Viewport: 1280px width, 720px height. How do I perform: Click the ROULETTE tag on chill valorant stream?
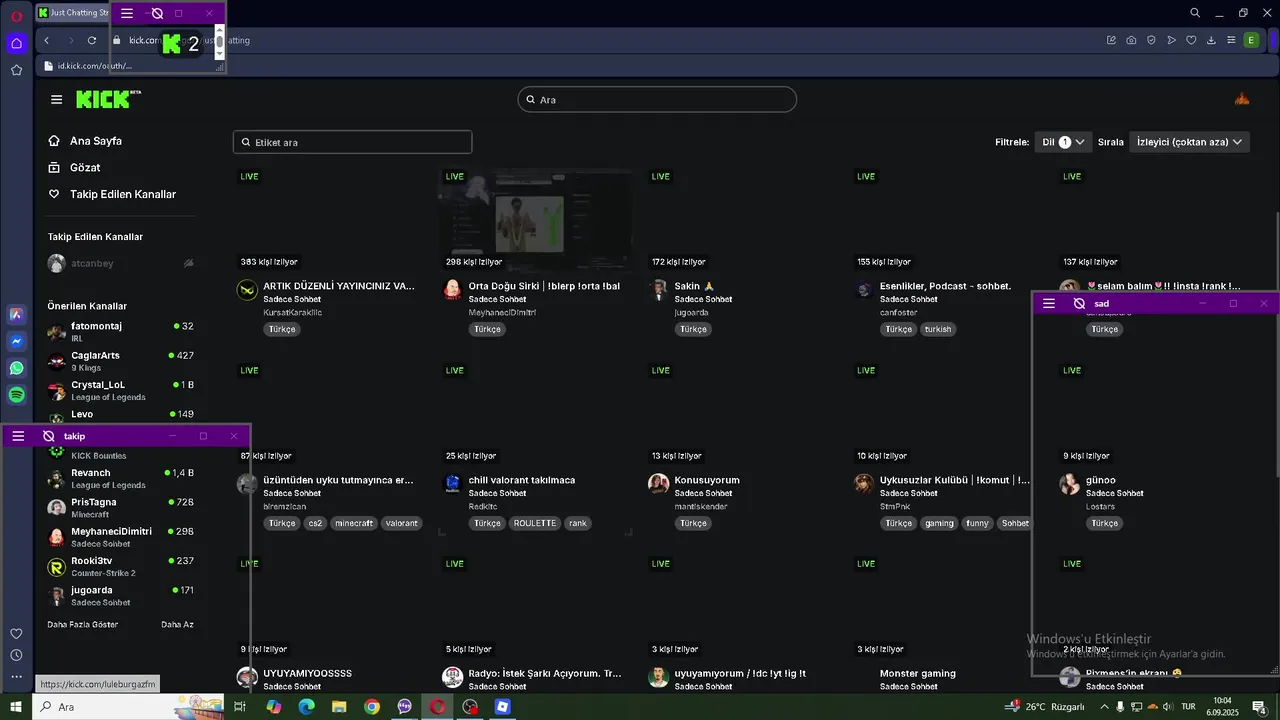[535, 523]
